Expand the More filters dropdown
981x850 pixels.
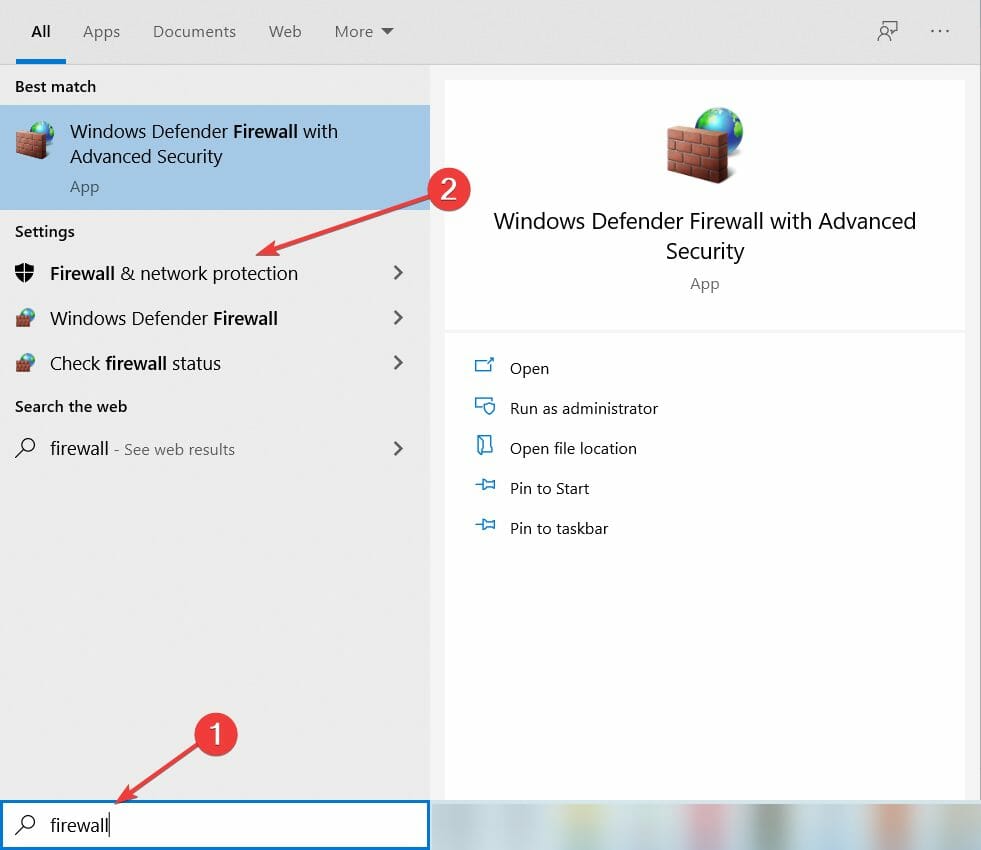(363, 31)
